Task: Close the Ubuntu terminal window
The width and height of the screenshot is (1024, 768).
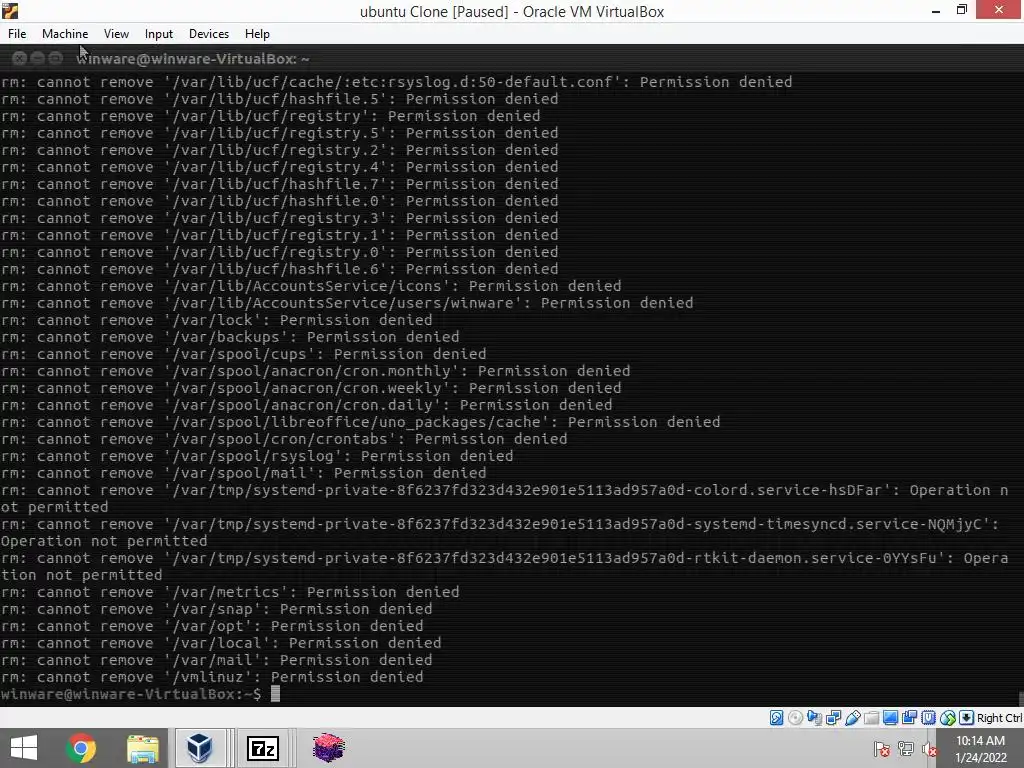Action: (20, 59)
